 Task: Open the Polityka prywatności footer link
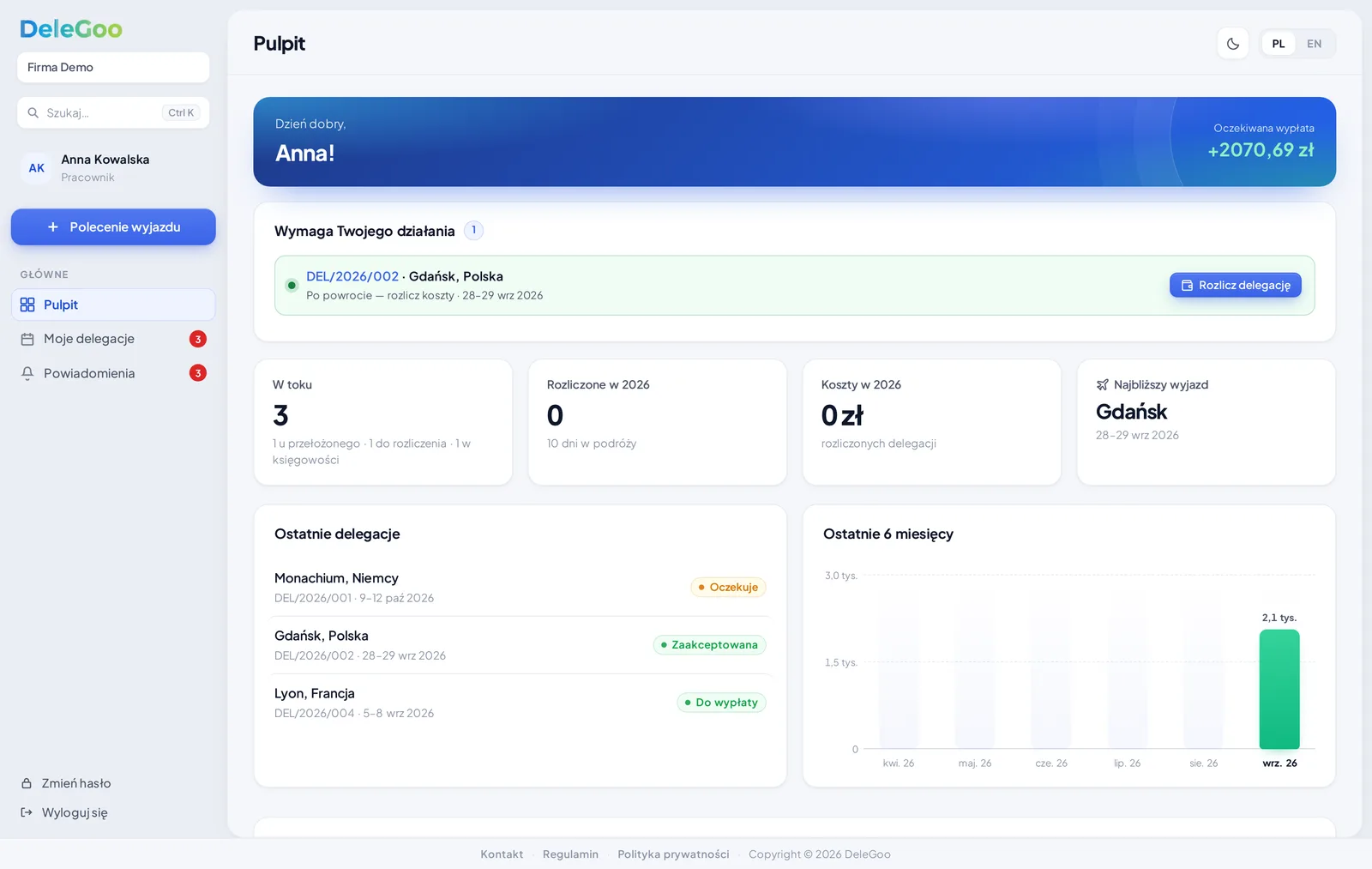click(673, 854)
